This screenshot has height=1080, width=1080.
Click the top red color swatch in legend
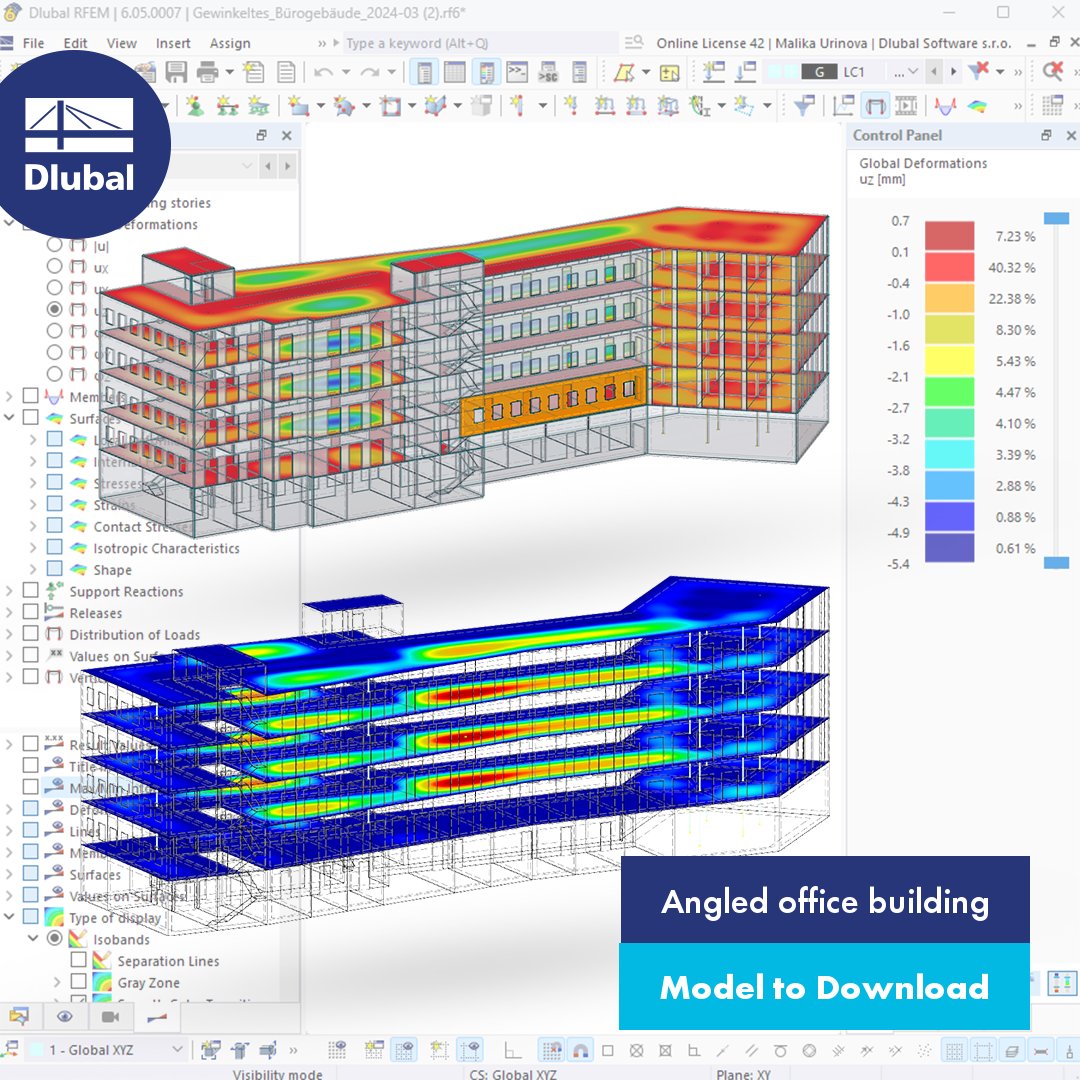click(949, 236)
